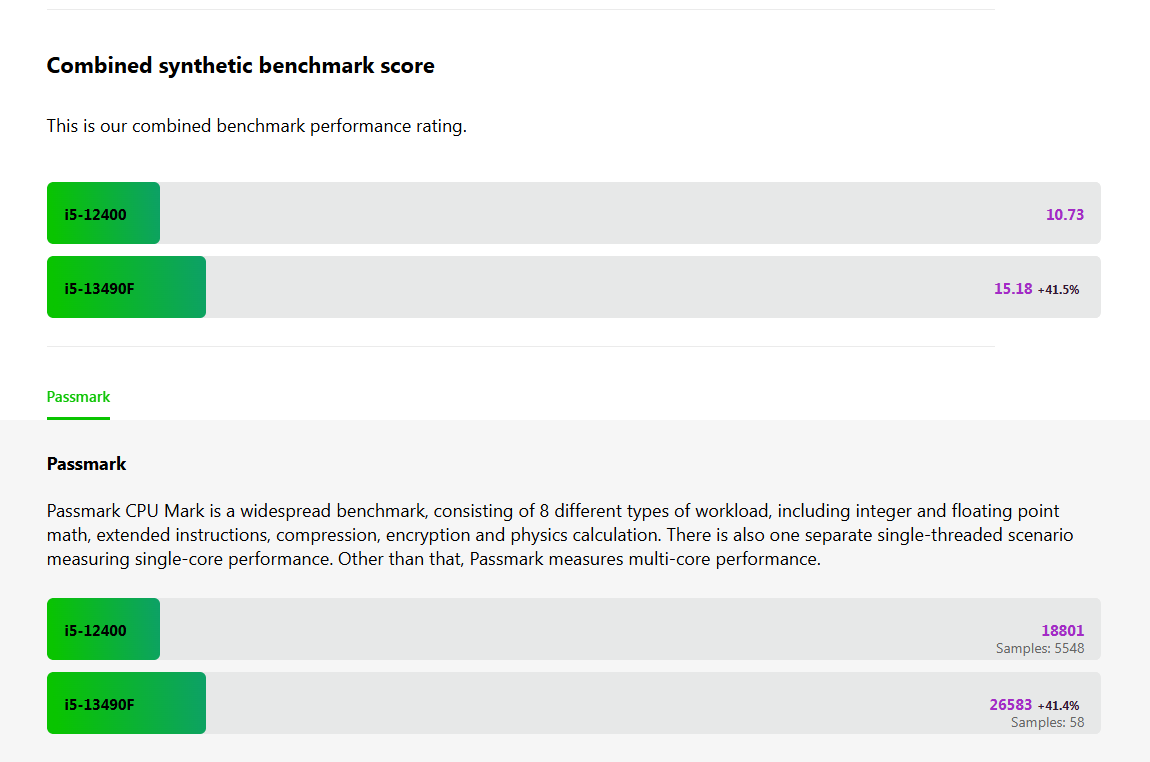
Task: Click the bold Passmark section heading
Action: tap(86, 464)
